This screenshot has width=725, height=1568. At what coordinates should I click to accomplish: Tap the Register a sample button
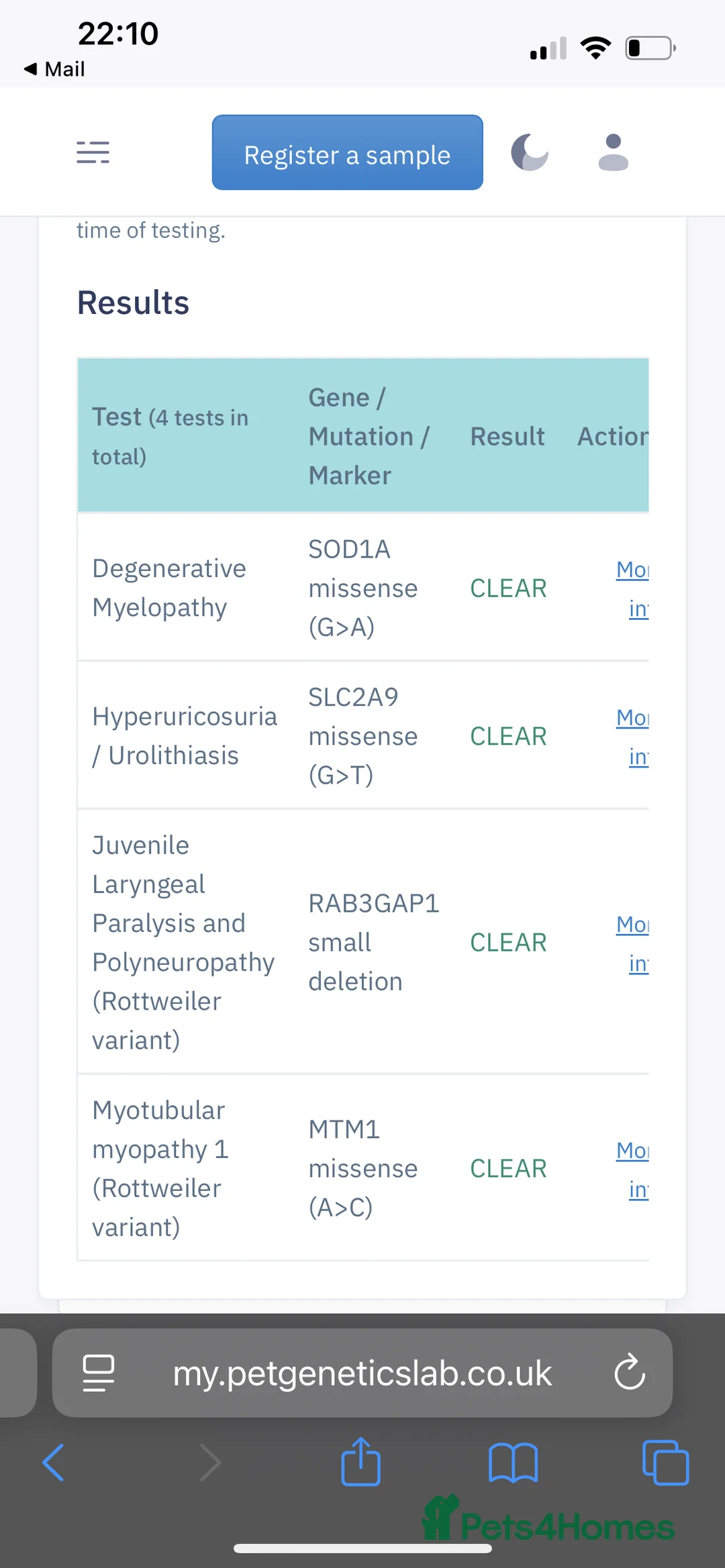(347, 153)
